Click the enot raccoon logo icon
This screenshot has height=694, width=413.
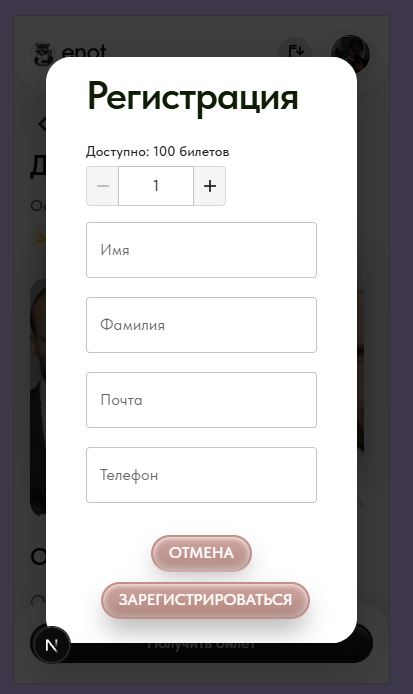43,53
